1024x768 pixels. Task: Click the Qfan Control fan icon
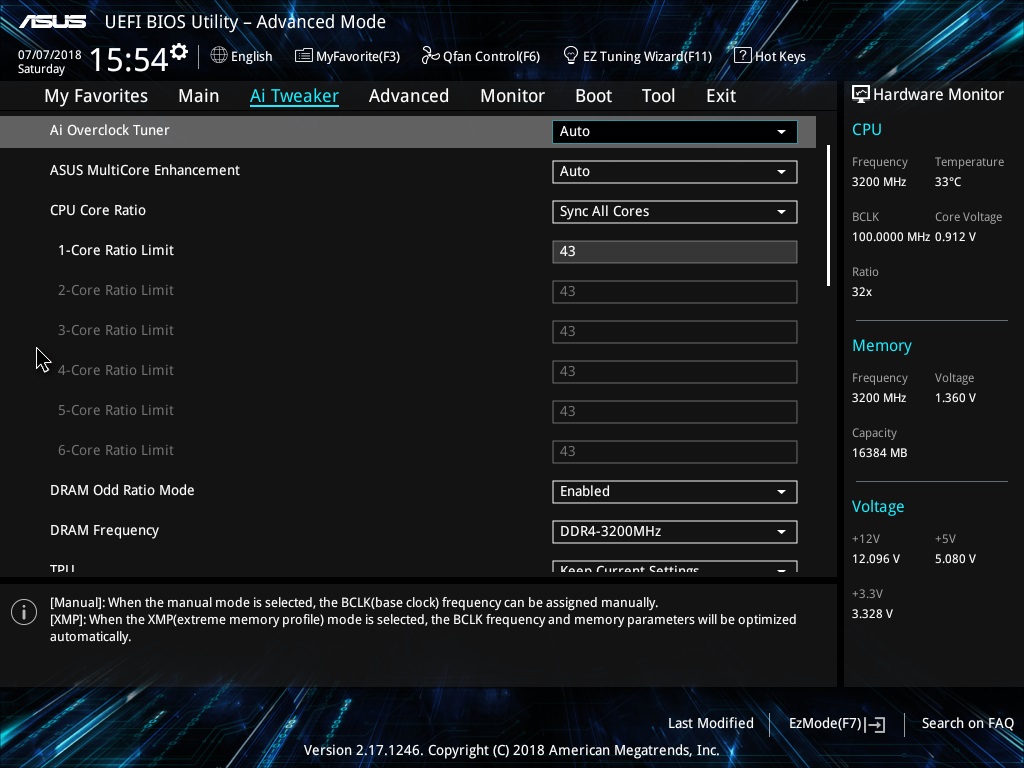(430, 56)
